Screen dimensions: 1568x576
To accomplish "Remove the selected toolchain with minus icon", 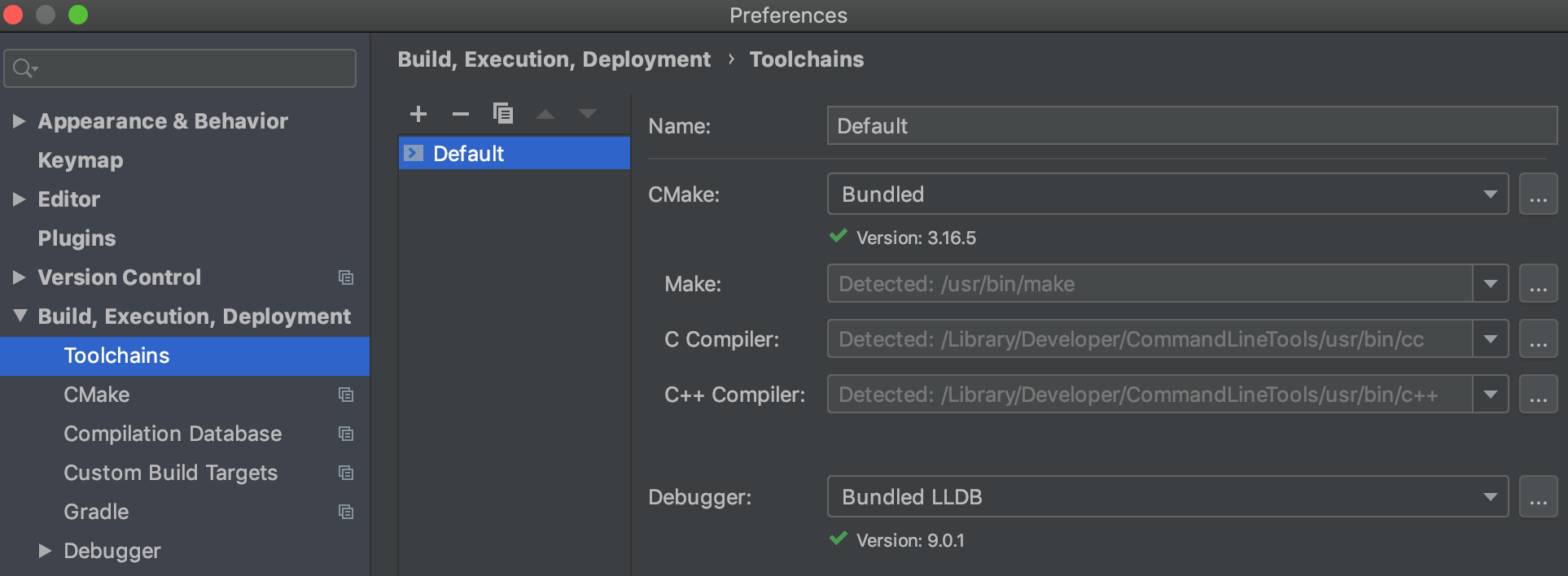I will tap(461, 114).
